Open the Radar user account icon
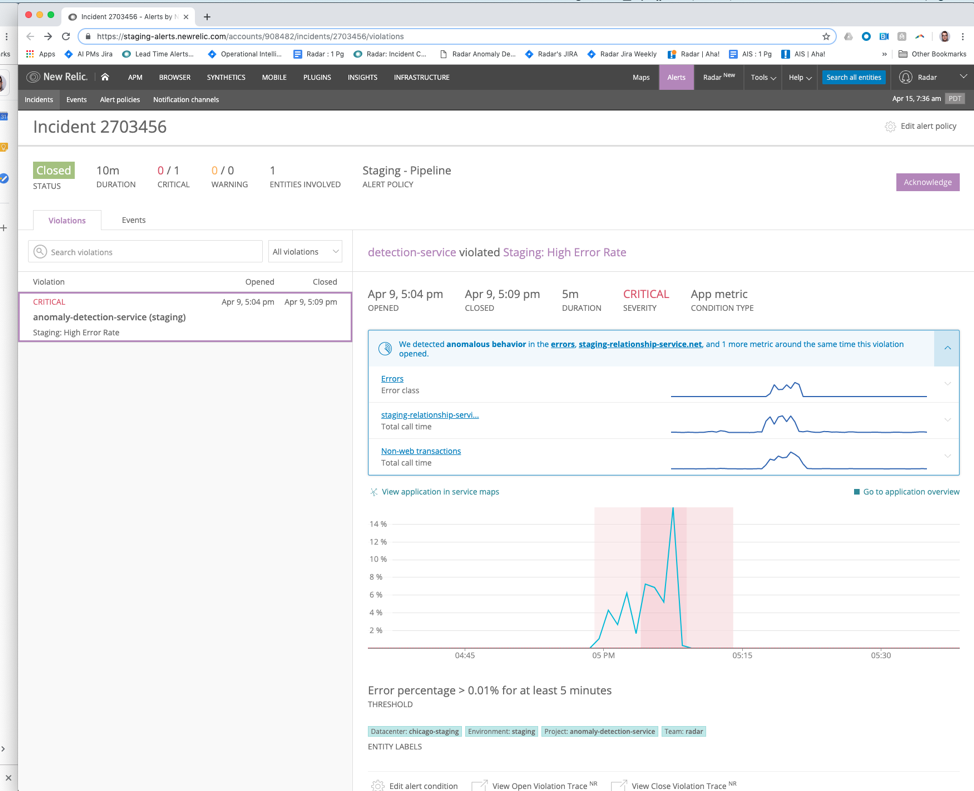Screen dimensions: 974x791 point(906,77)
